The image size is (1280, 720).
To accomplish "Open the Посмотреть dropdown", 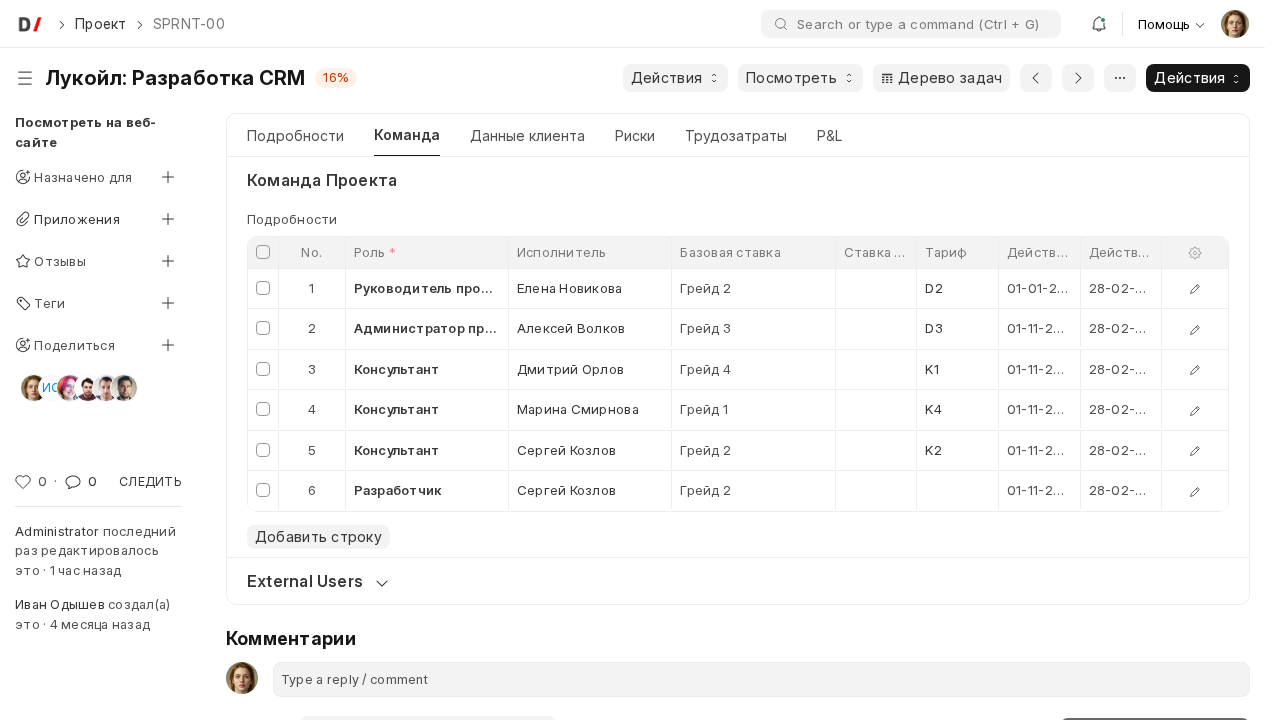I will point(800,78).
